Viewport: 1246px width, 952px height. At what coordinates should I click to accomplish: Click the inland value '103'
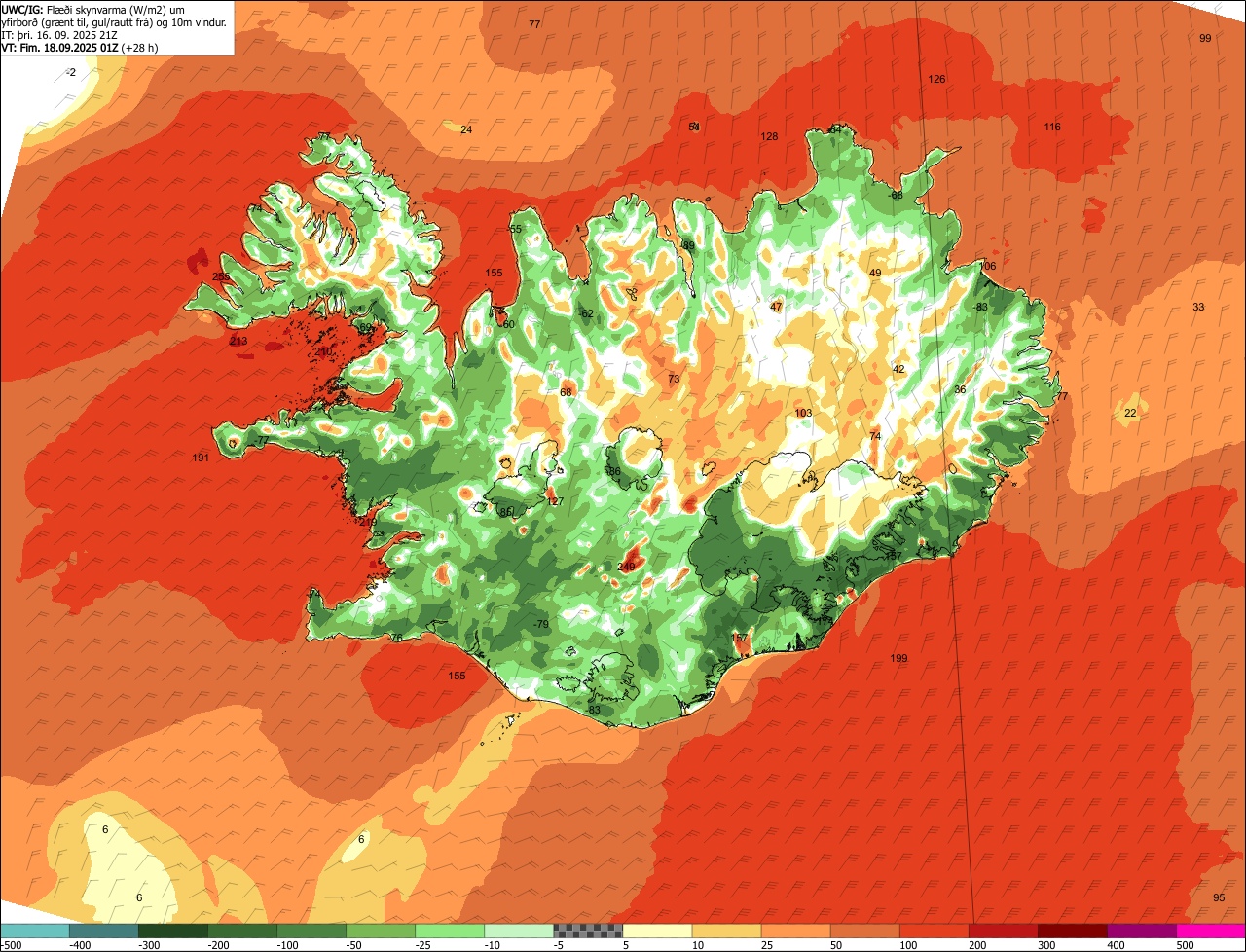[x=803, y=413]
